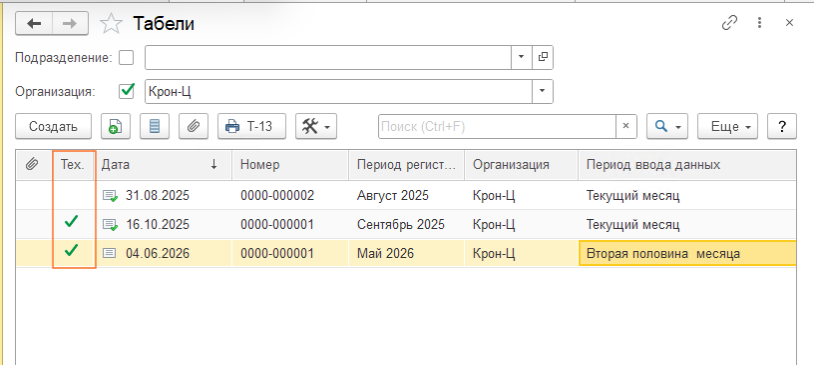Click the Тех. checkmark in the 04.06.2026 row

click(x=71, y=251)
